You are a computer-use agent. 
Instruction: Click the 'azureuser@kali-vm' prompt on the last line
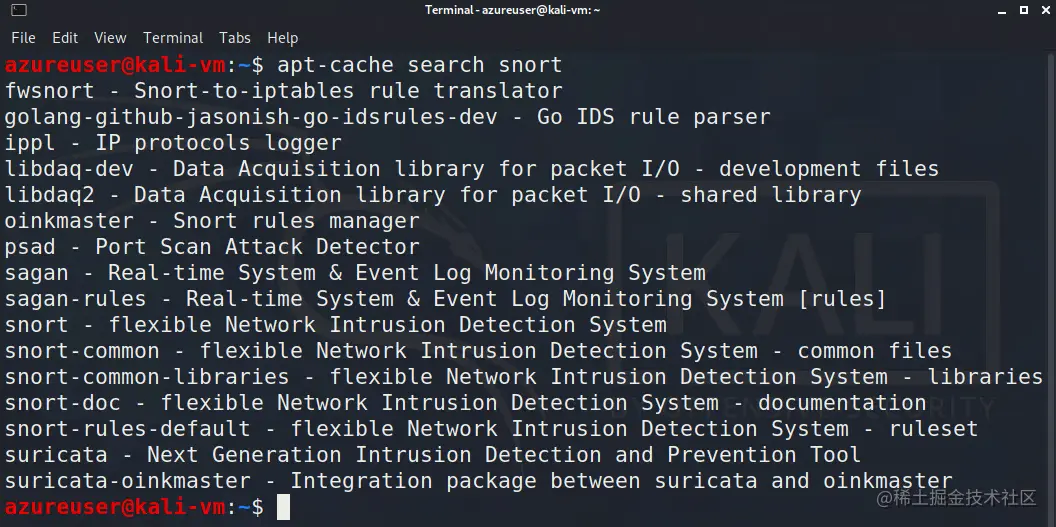115,507
